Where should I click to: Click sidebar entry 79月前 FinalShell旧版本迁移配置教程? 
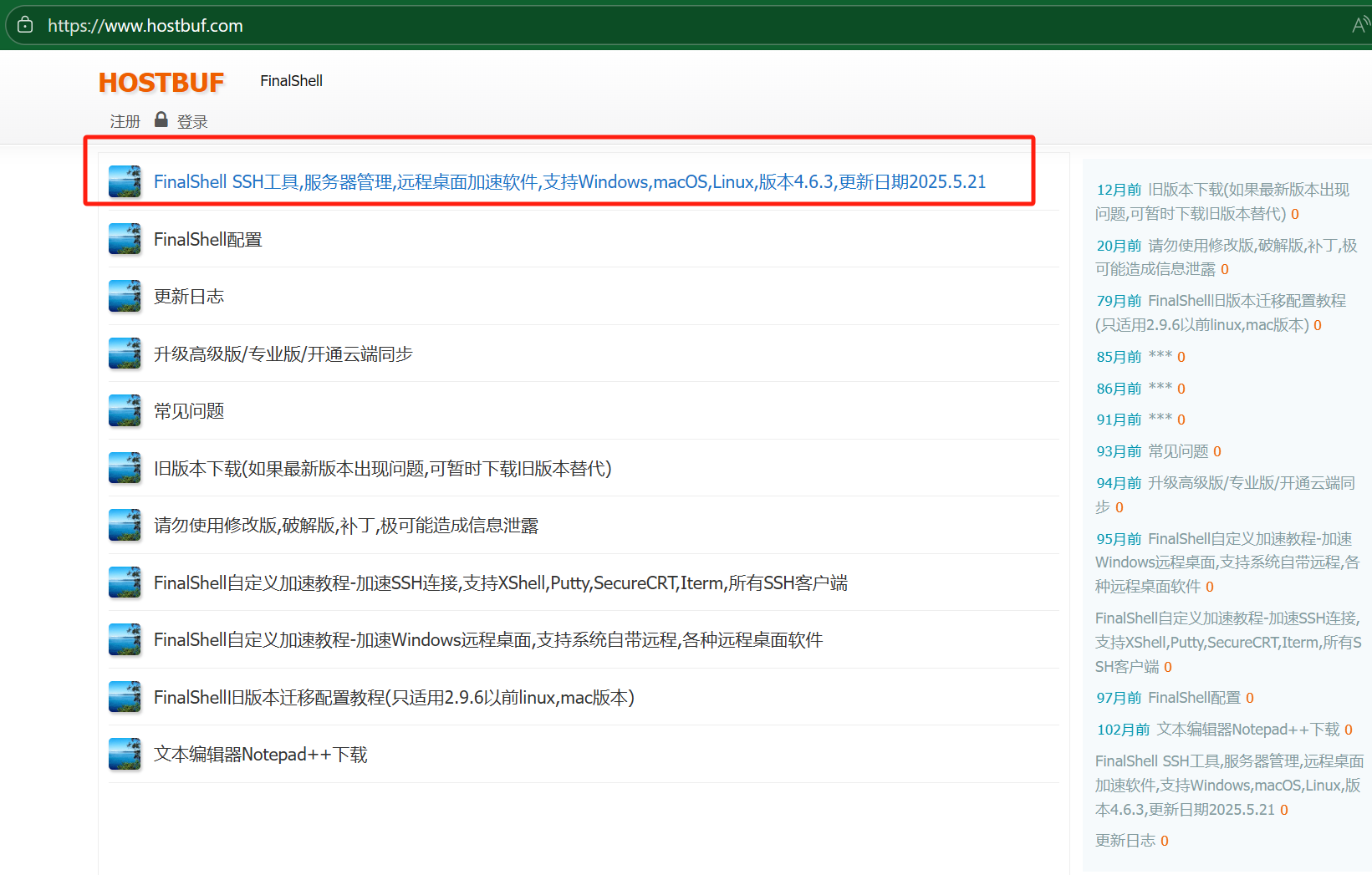1221,313
